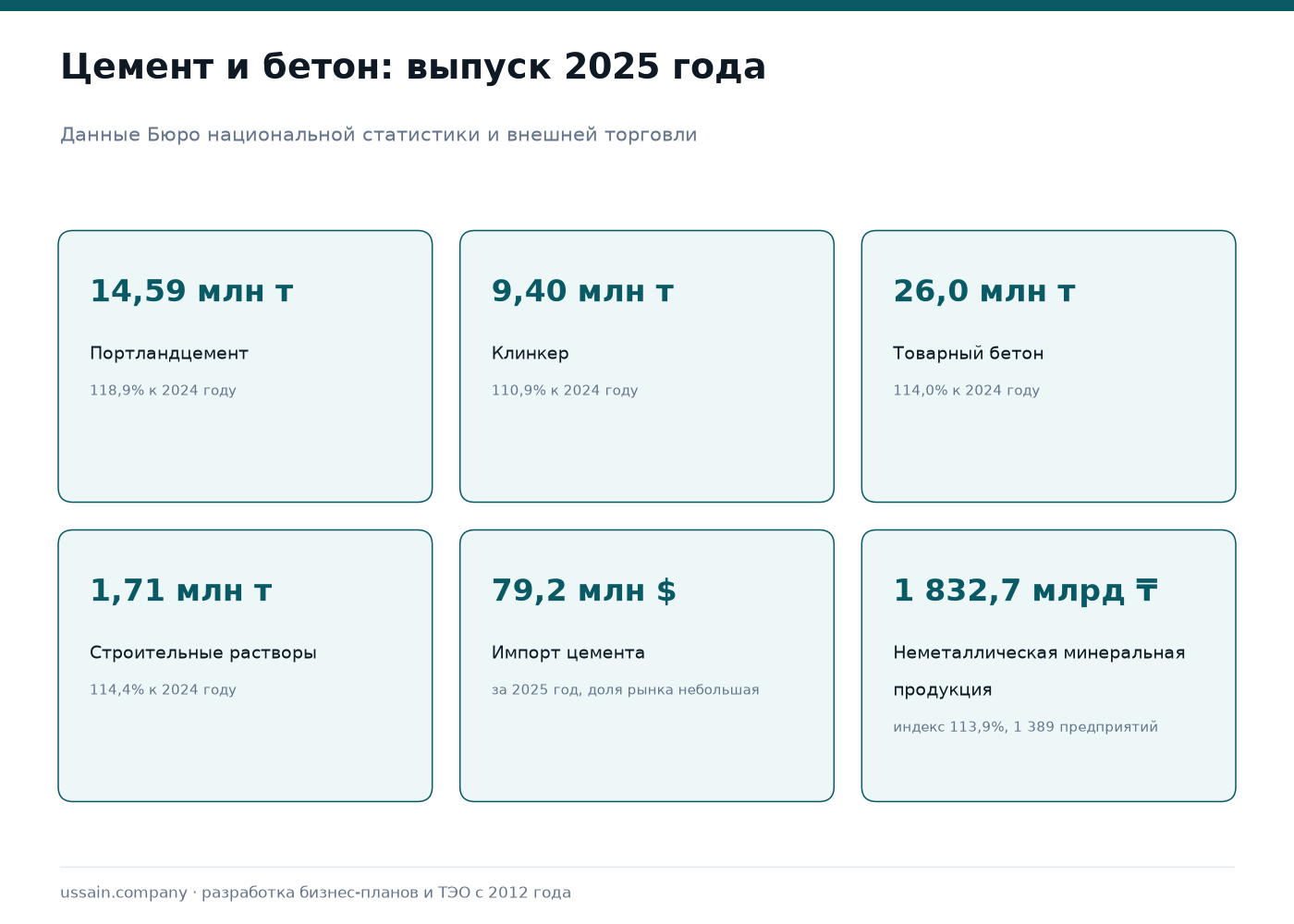Visit the ussain.company footer link

coord(124,893)
